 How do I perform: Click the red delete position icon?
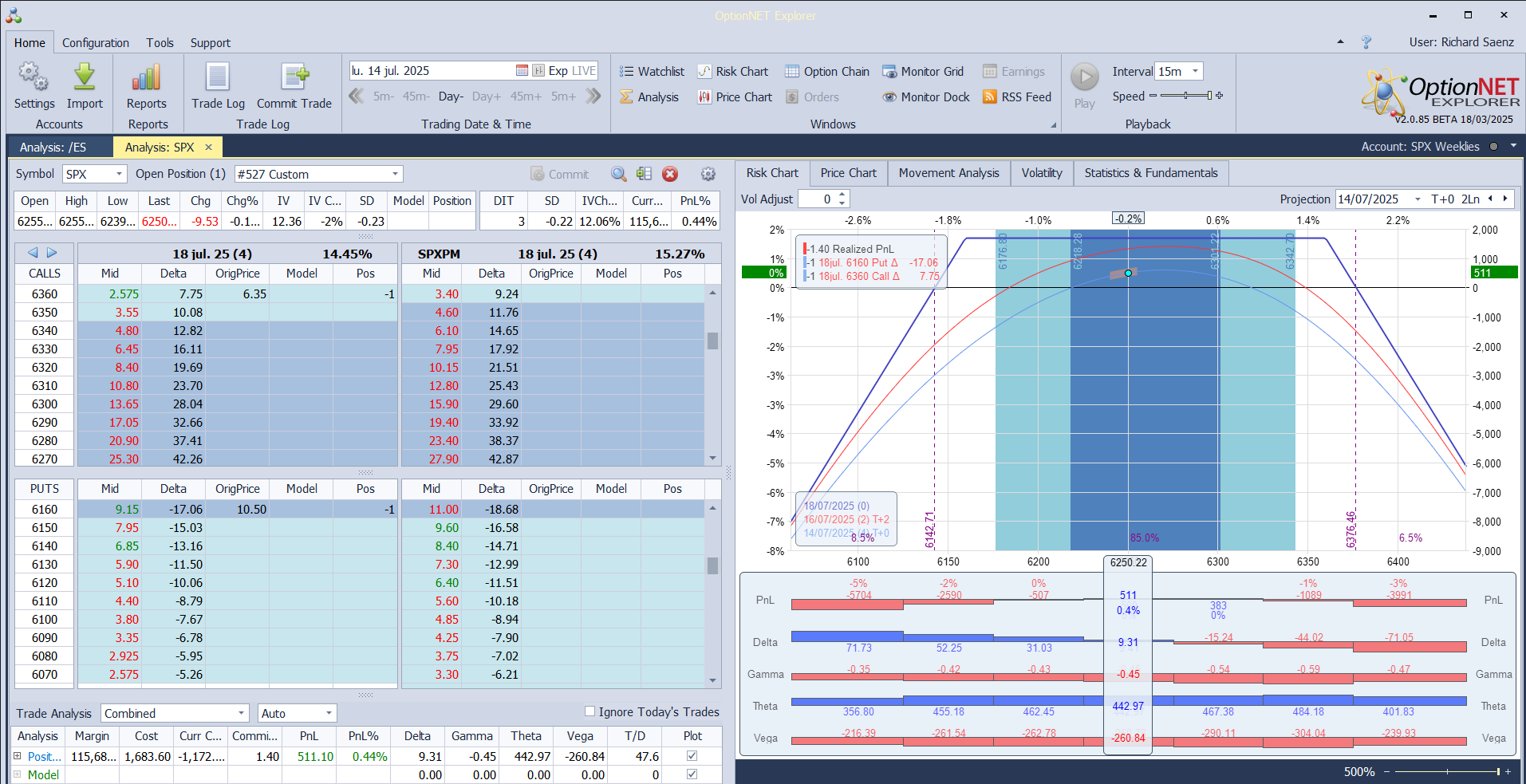pos(670,174)
